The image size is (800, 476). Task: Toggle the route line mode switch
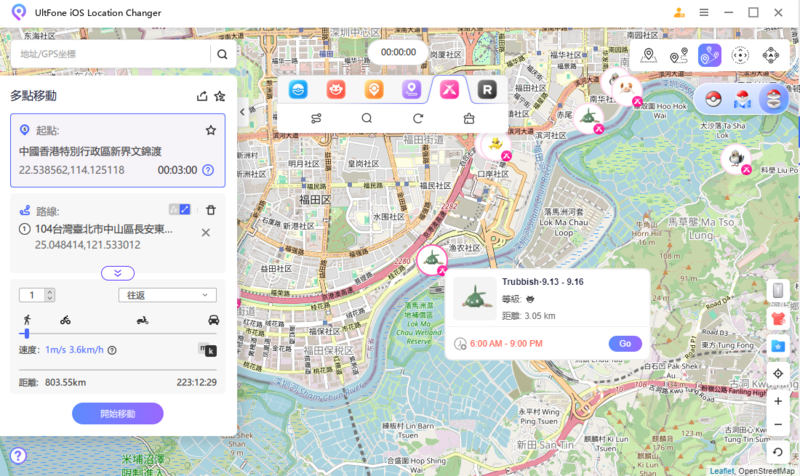click(180, 209)
